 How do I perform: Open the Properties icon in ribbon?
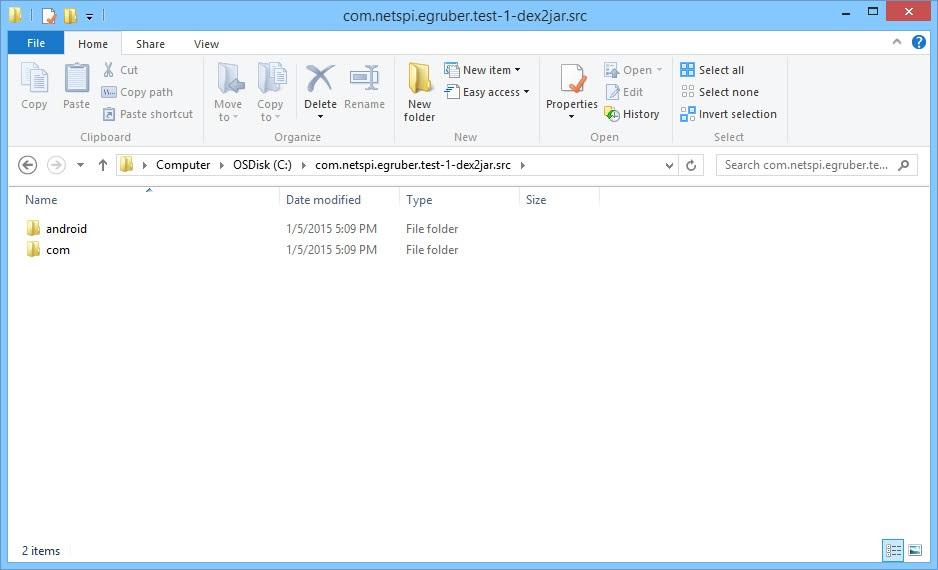(x=572, y=80)
